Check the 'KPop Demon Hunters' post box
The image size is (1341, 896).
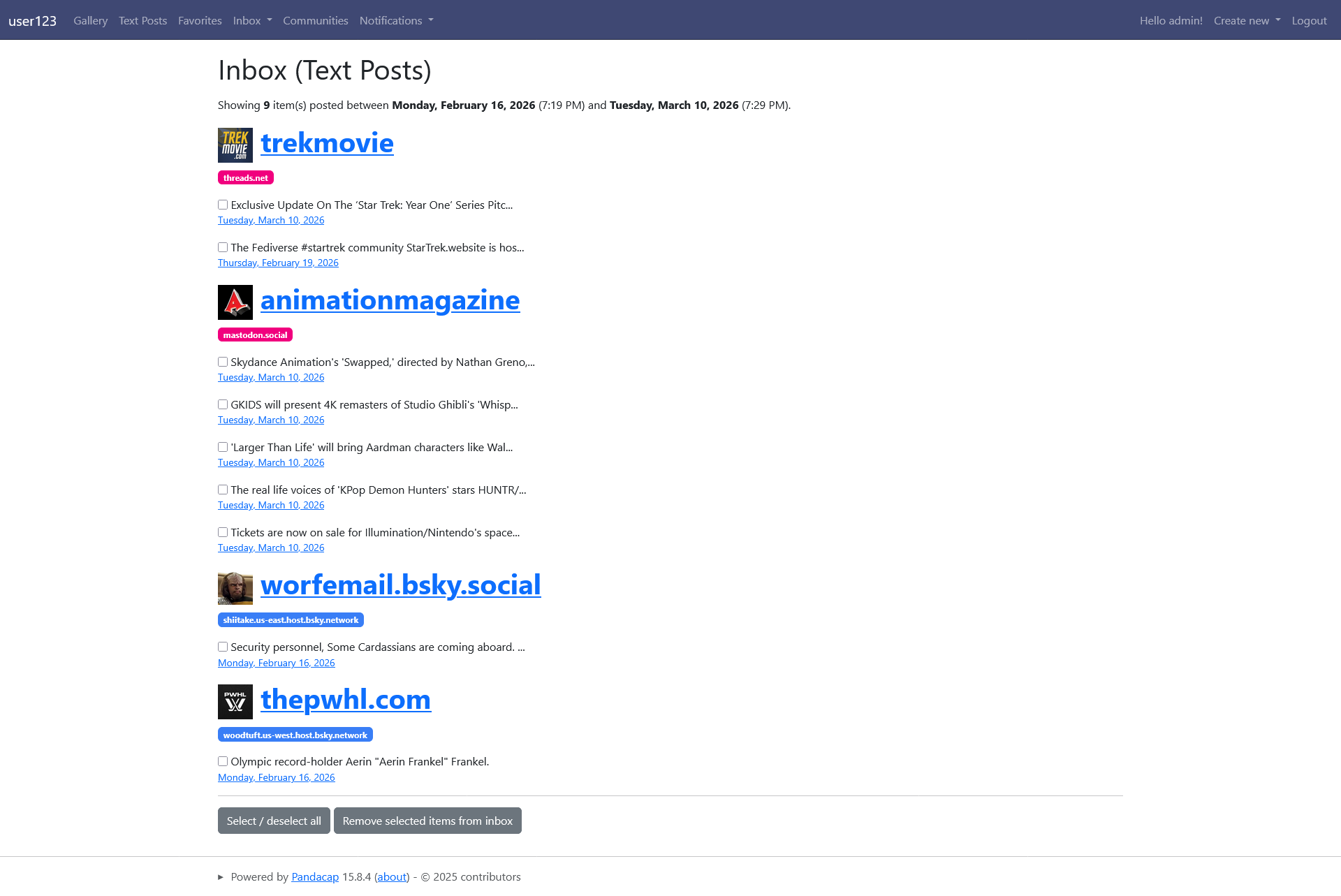pos(223,490)
